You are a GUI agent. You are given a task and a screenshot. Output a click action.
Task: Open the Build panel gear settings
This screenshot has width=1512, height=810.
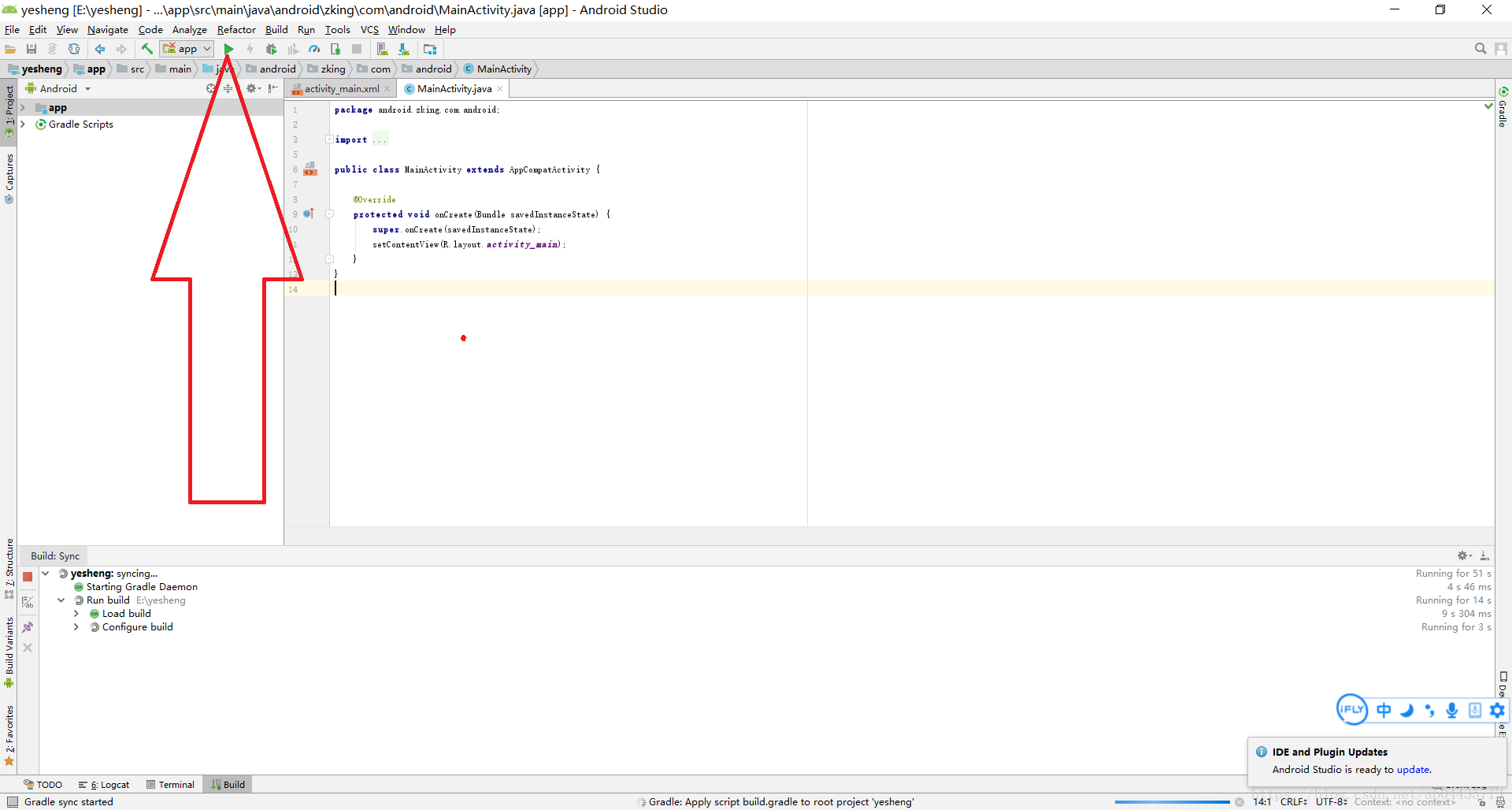(x=1464, y=555)
